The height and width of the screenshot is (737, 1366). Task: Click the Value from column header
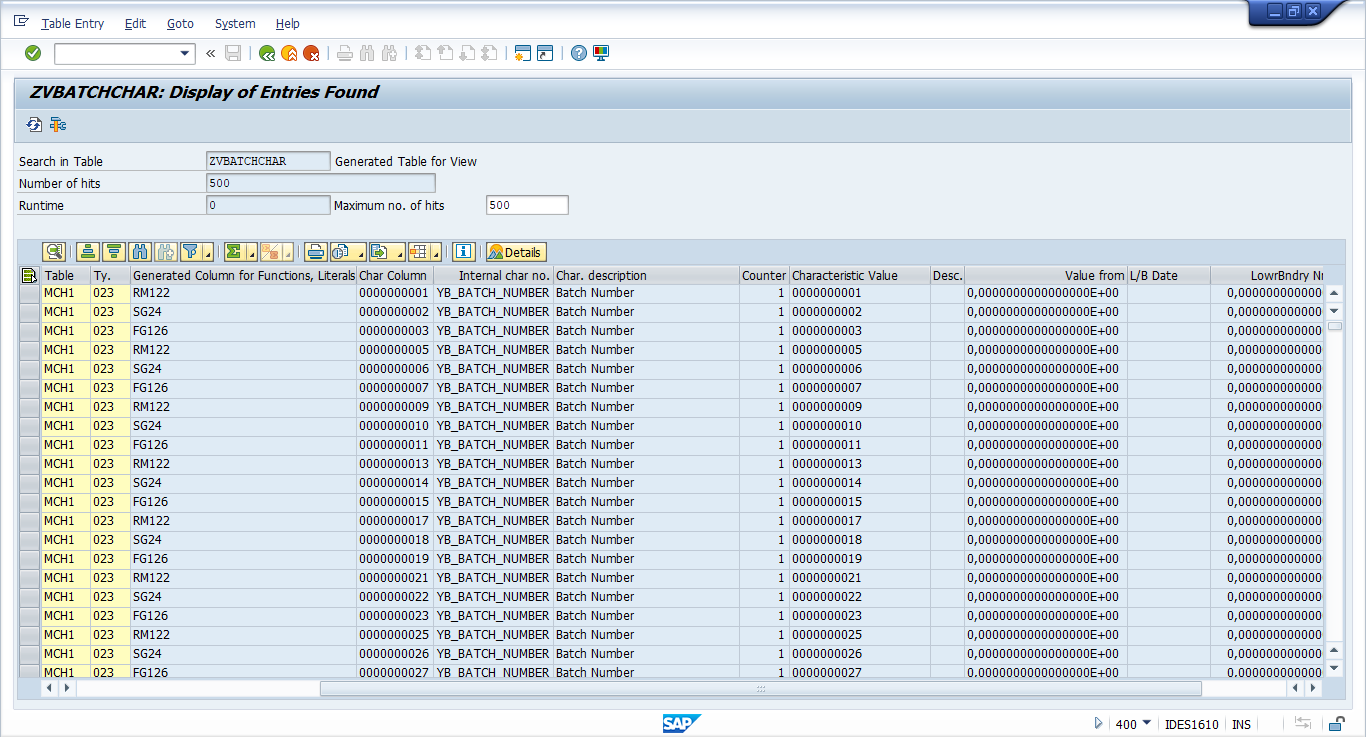(1045, 276)
